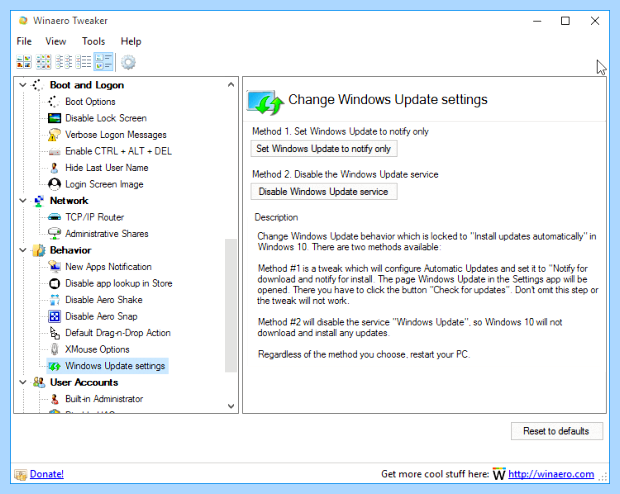Select Administrative Shares tree item
The height and width of the screenshot is (494, 620).
[x=107, y=234]
